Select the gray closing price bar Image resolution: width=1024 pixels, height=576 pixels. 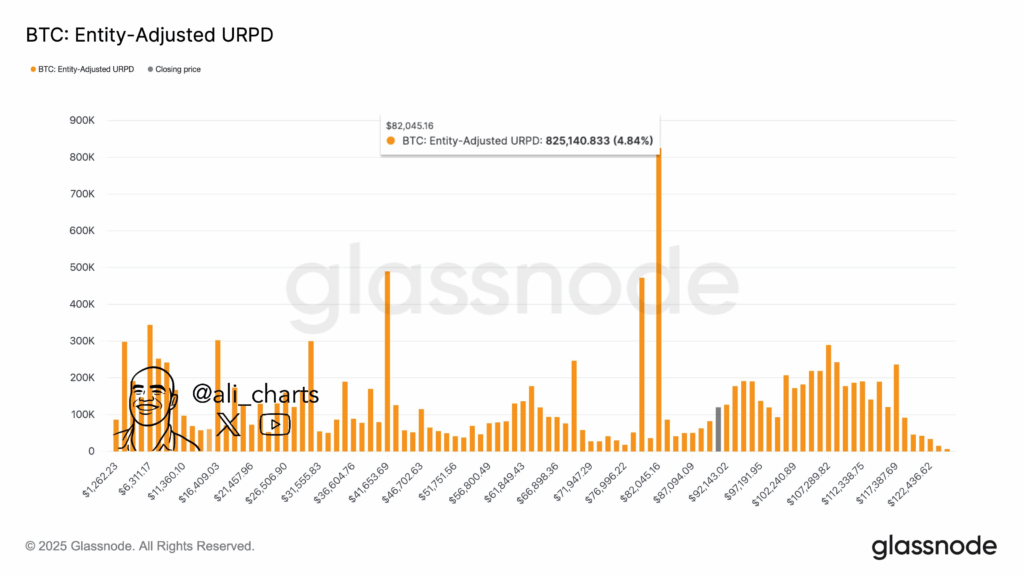pyautogui.click(x=718, y=429)
